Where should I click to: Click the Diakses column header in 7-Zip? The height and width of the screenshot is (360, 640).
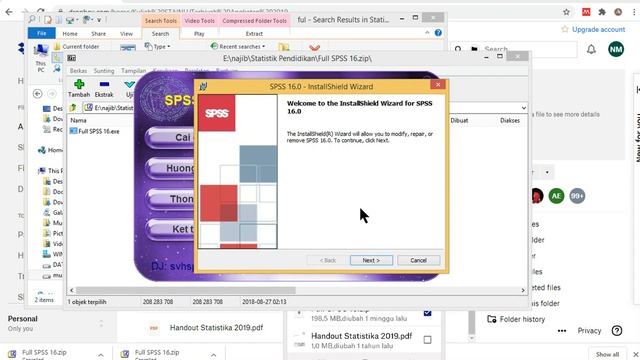[x=510, y=120]
